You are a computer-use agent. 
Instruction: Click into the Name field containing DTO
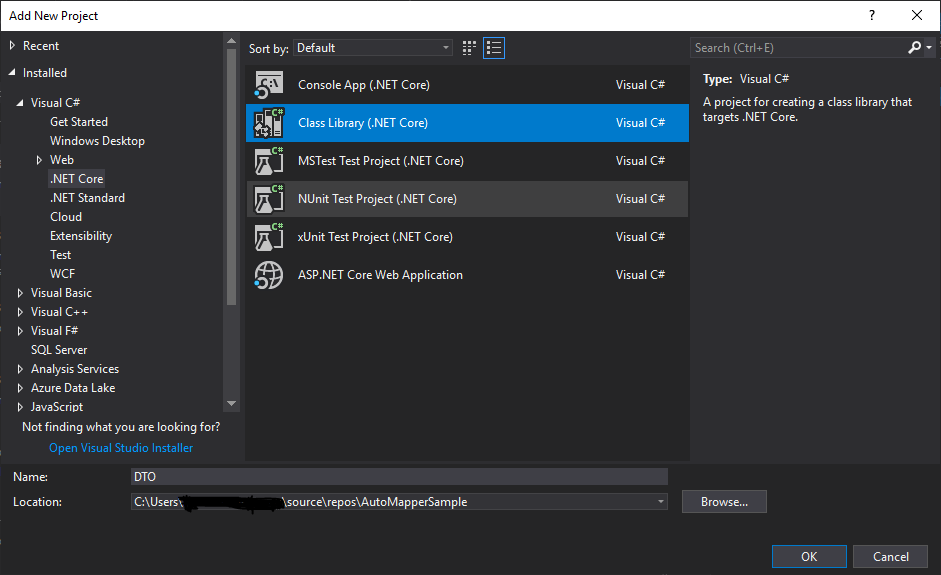399,477
